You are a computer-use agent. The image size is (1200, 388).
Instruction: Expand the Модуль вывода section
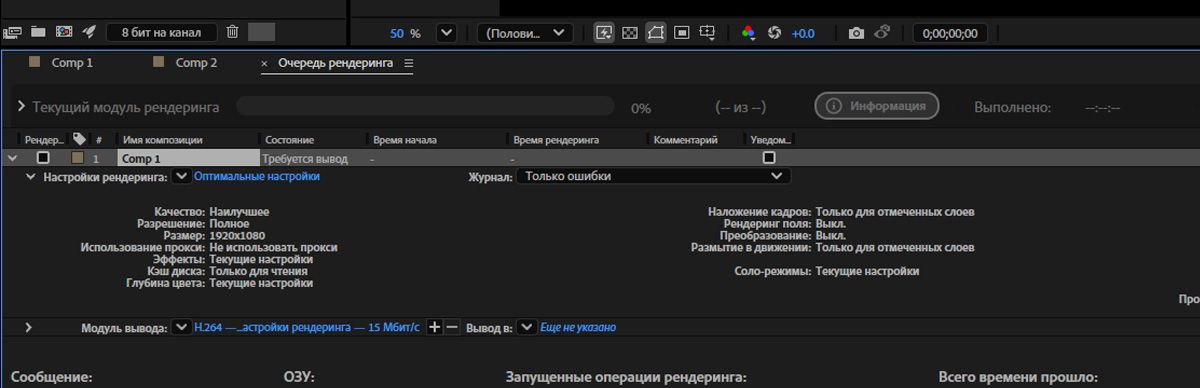(x=29, y=327)
